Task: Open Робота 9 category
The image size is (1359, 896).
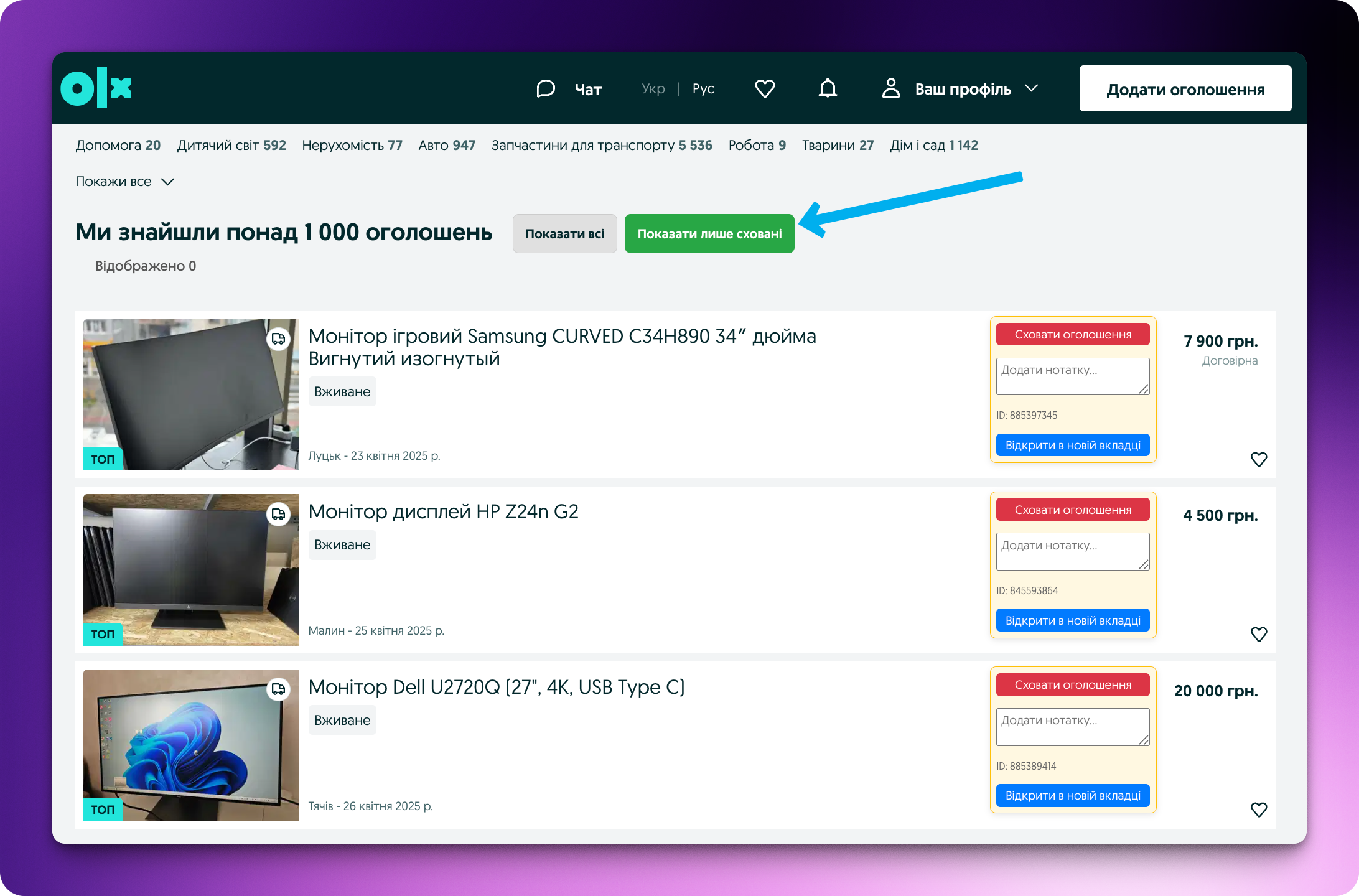Action: [x=757, y=146]
